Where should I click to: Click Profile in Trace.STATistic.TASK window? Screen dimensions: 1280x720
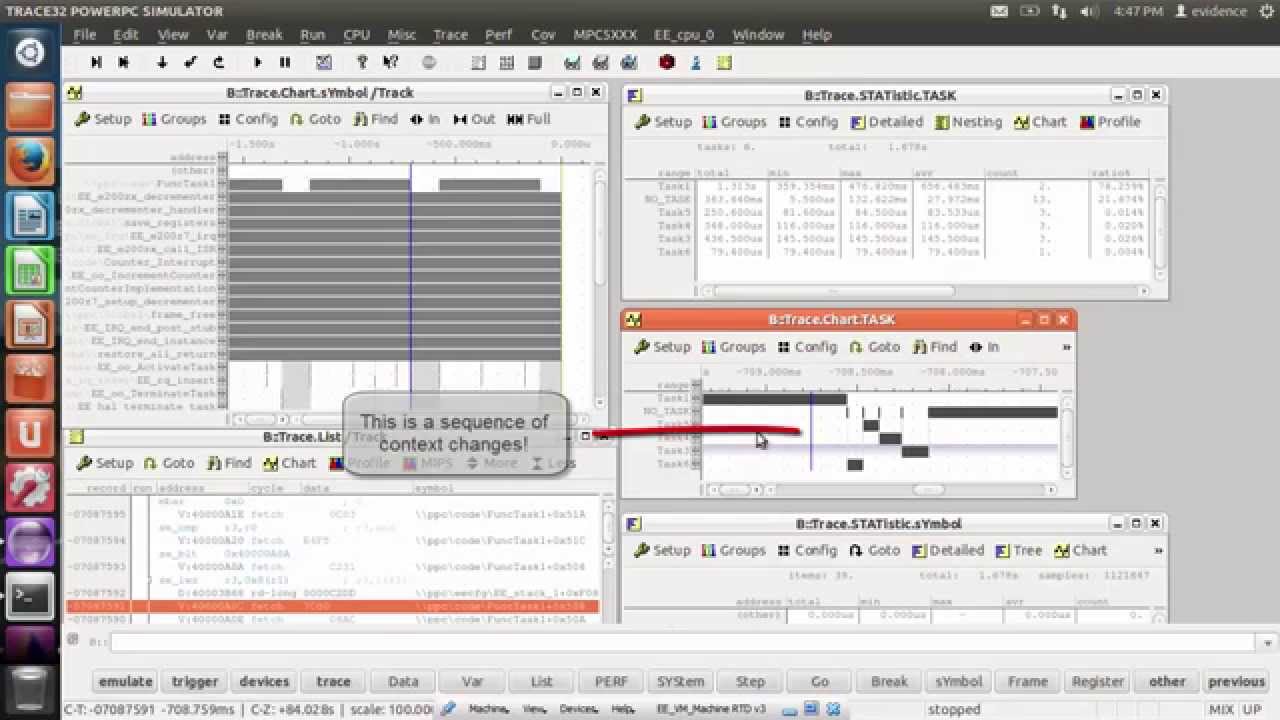pos(1110,122)
